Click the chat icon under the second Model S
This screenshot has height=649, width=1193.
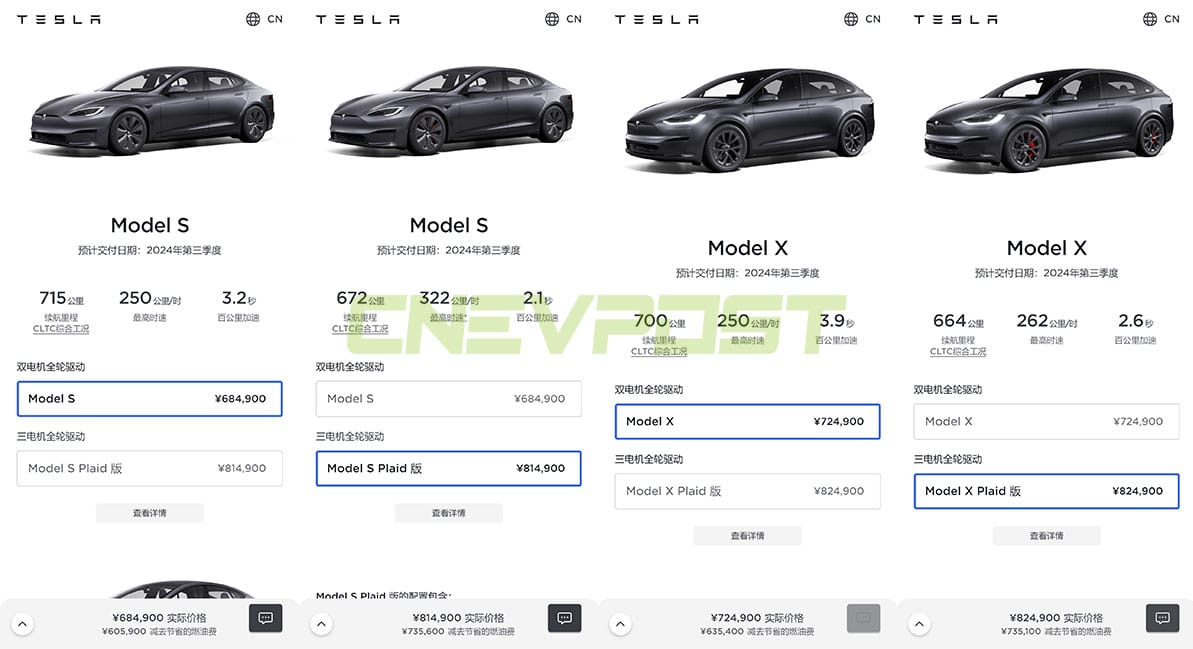[564, 618]
